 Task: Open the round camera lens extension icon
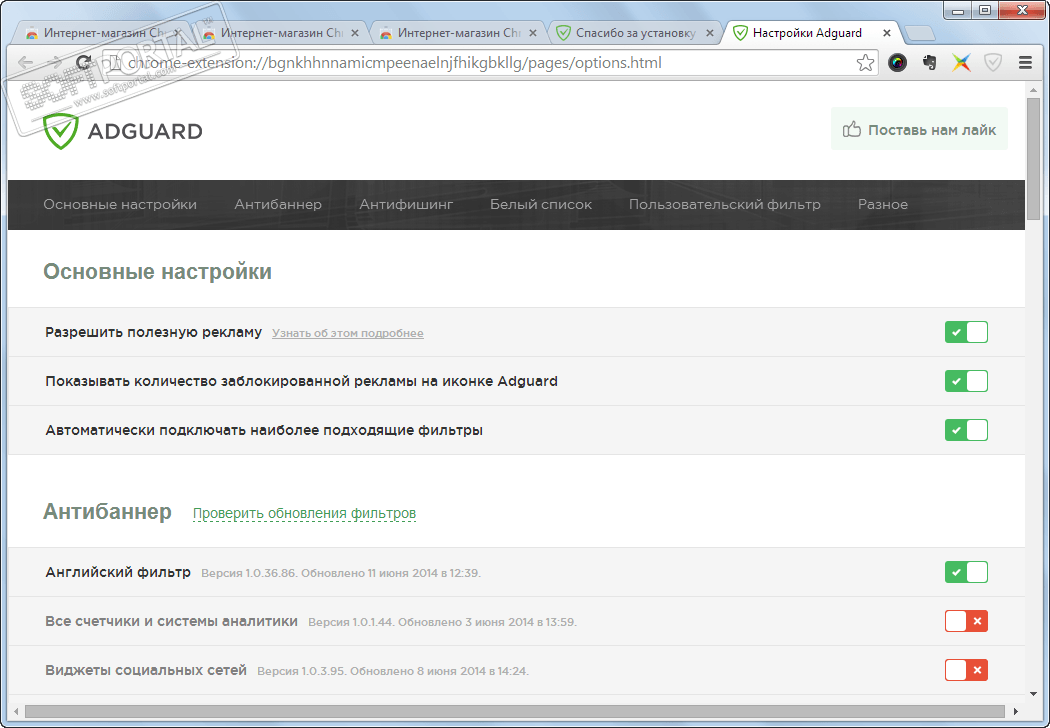tap(897, 63)
